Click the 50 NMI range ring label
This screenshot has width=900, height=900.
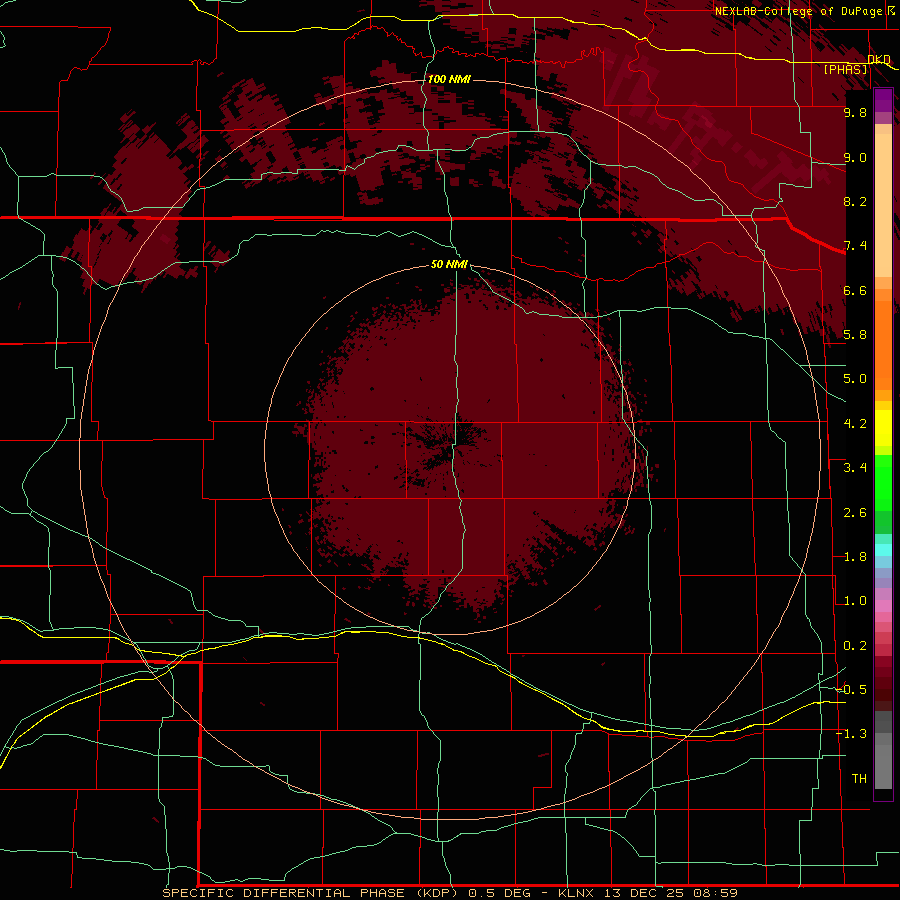[449, 264]
